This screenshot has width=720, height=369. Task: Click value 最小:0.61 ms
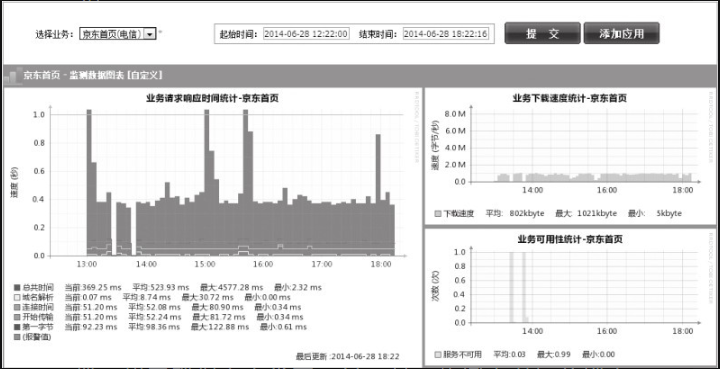tap(283, 327)
